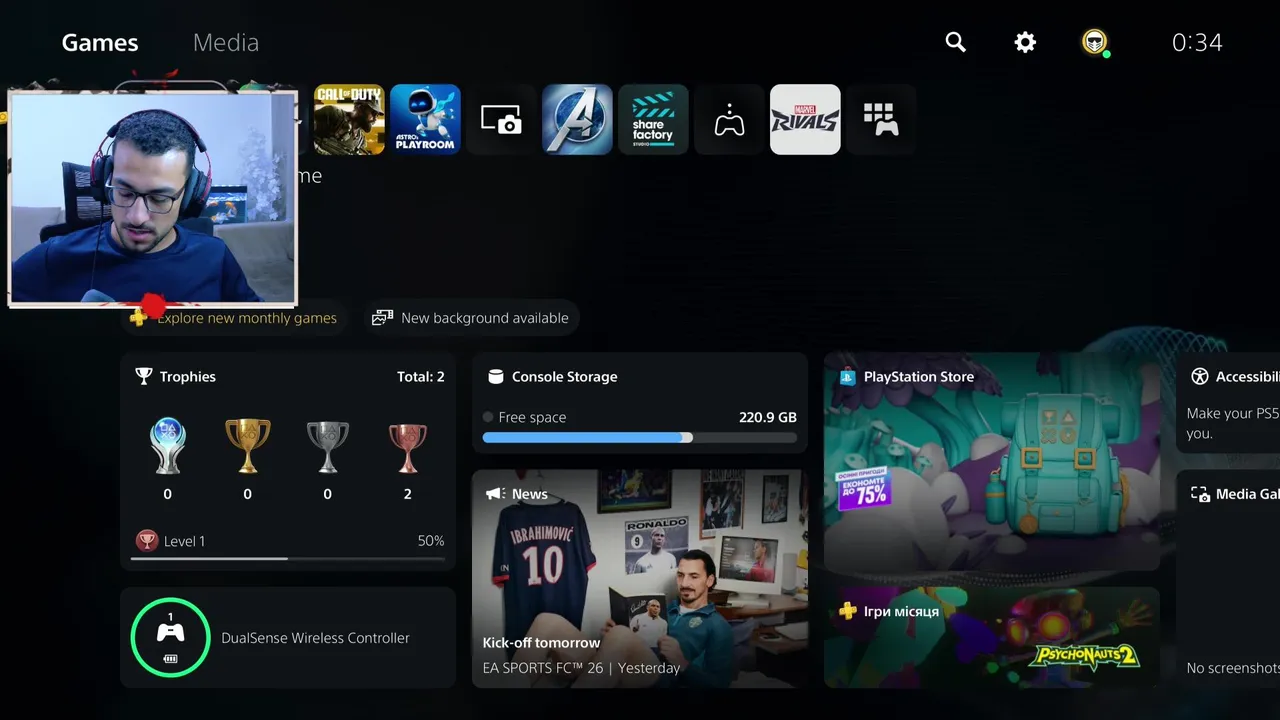
Task: Select the gold trophy icon
Action: pos(247,446)
